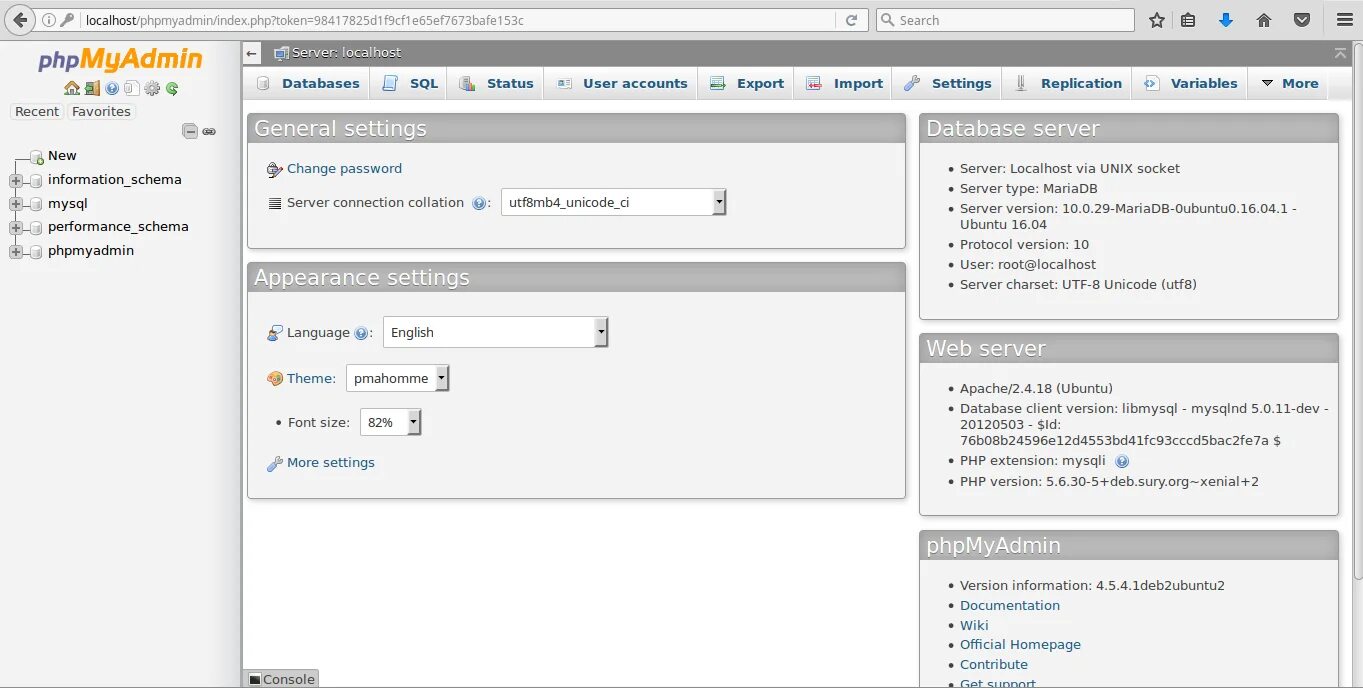Open the Import tab
This screenshot has height=688, width=1363.
pos(845,83)
